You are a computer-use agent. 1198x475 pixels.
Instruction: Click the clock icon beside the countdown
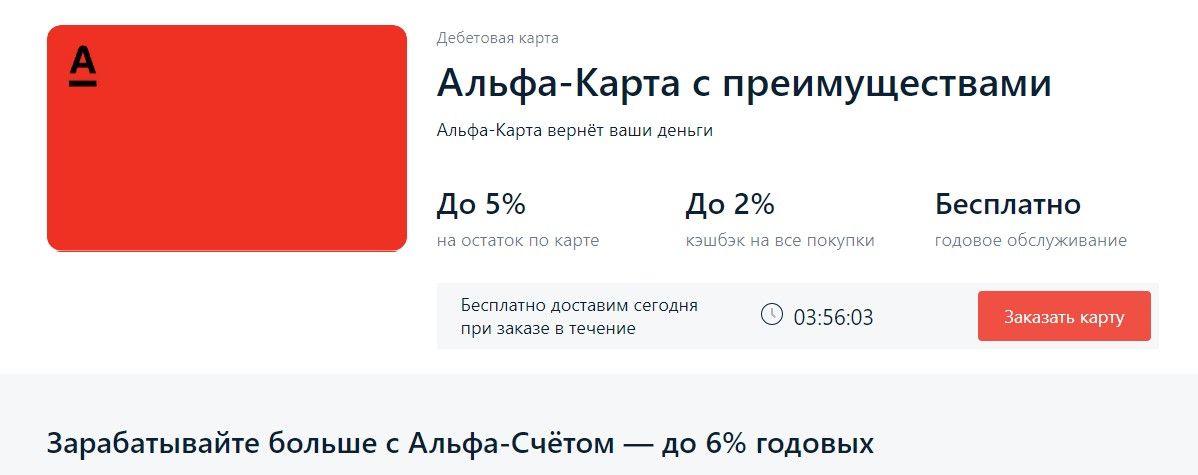coord(771,315)
